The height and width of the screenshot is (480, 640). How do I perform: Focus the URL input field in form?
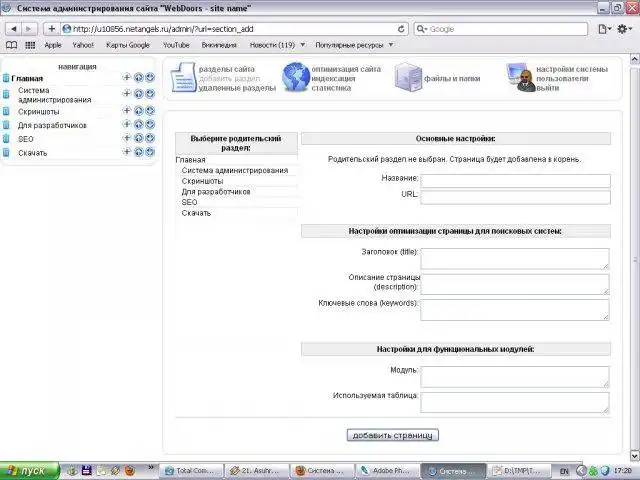click(x=516, y=197)
